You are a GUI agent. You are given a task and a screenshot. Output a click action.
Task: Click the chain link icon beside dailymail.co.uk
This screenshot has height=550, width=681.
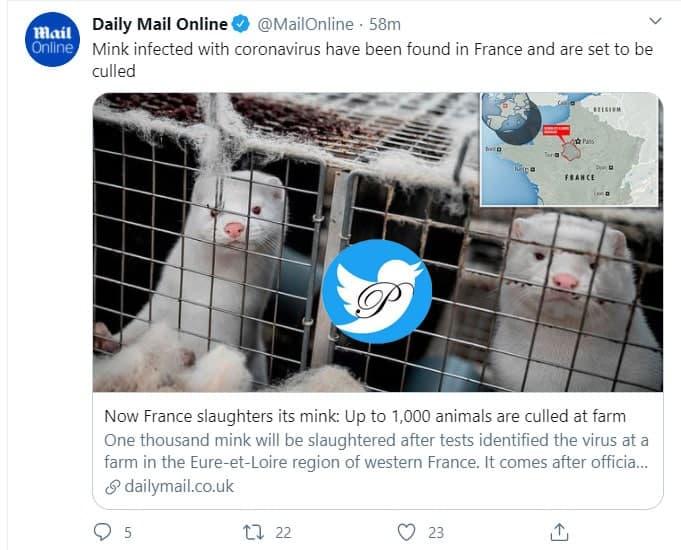[x=112, y=486]
